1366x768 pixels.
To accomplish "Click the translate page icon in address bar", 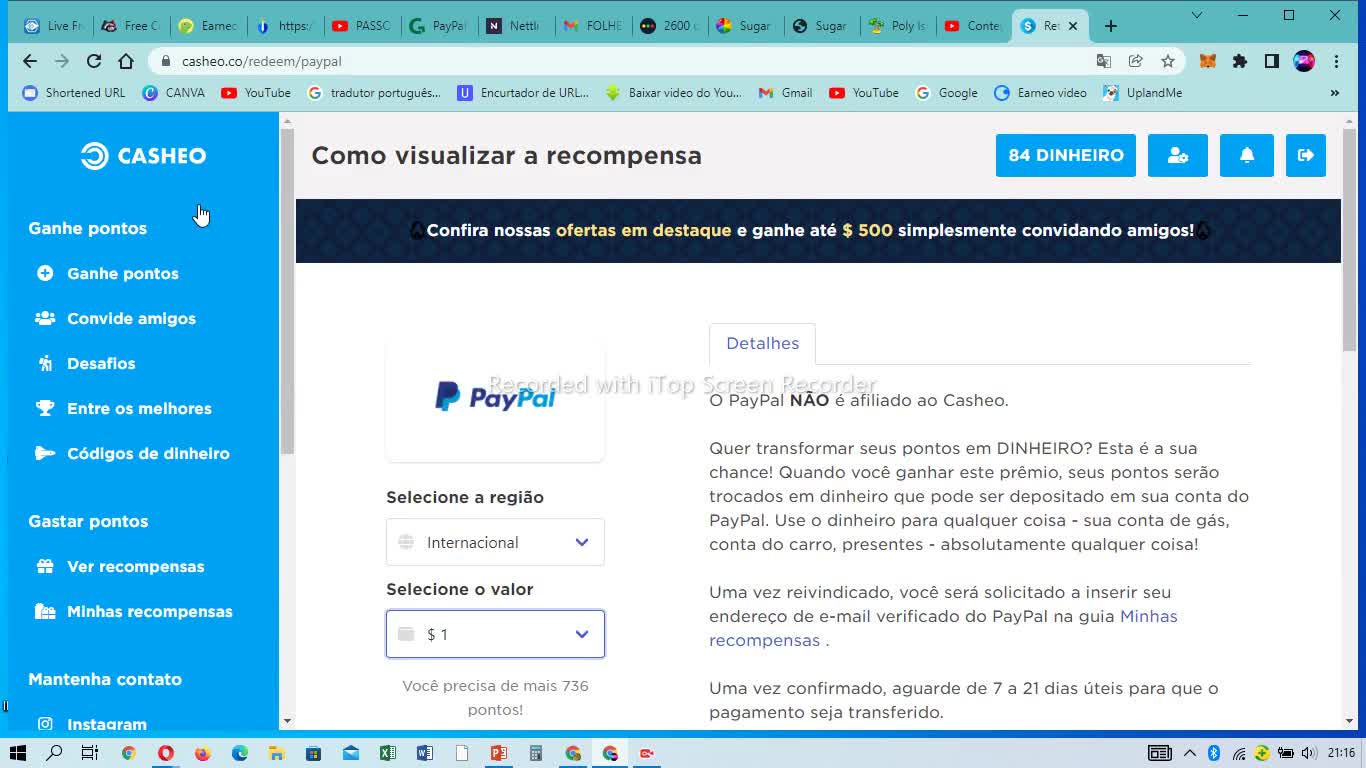I will tap(1104, 61).
